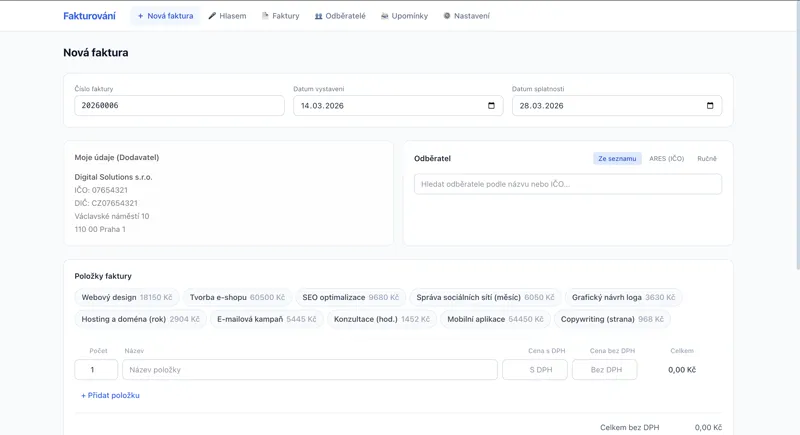The width and height of the screenshot is (800, 435).
Task: Click the calendar icon in issue date field
Action: [x=491, y=106]
